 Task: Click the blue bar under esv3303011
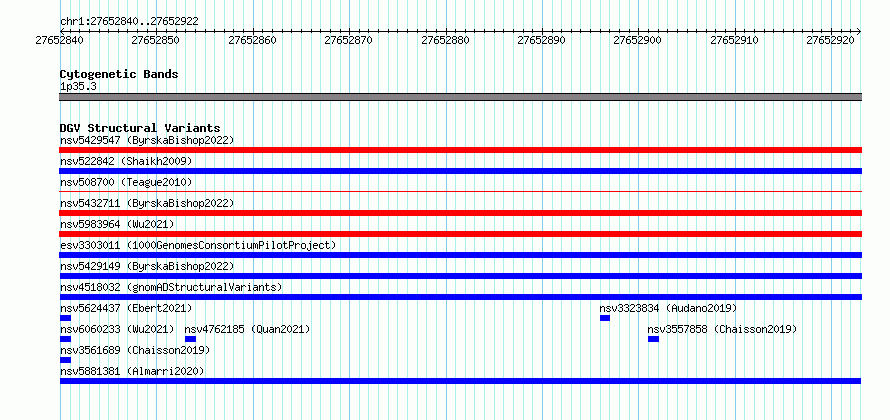460,255
